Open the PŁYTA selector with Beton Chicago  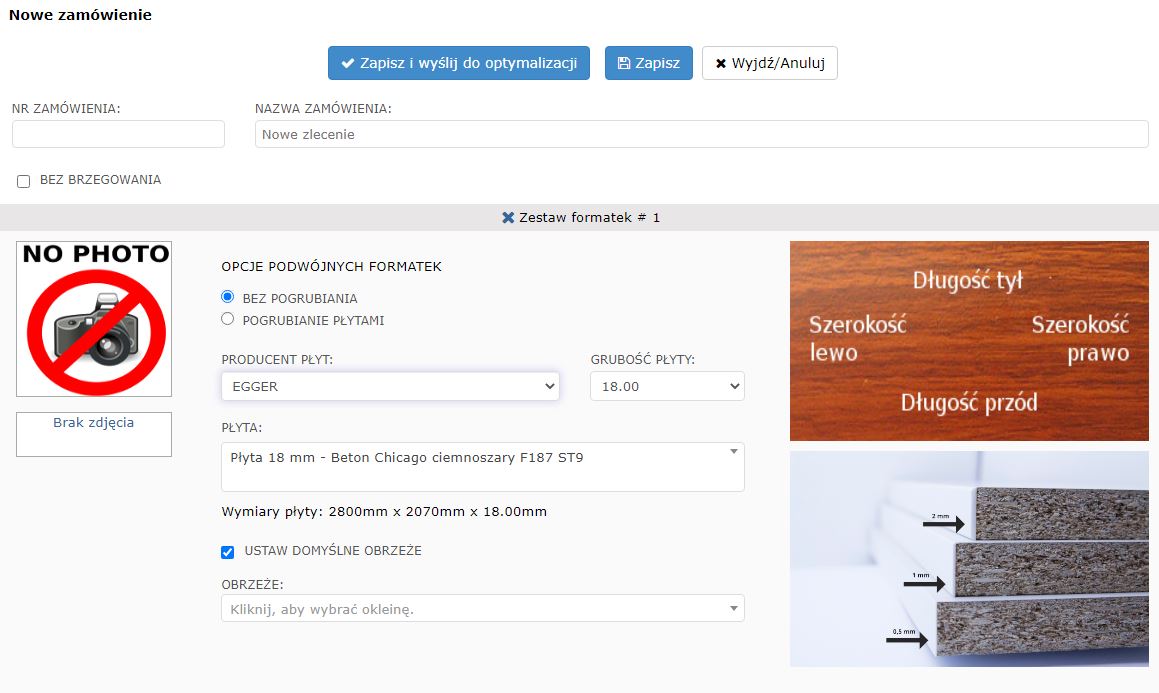[475, 467]
